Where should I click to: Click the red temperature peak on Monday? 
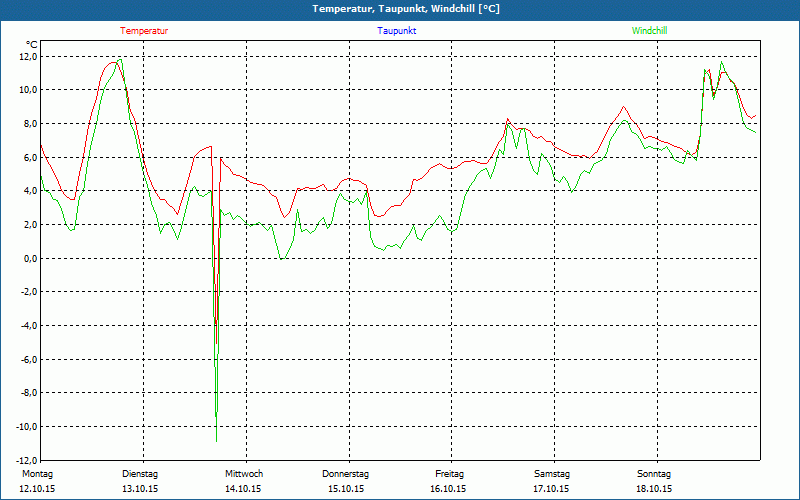coord(113,62)
